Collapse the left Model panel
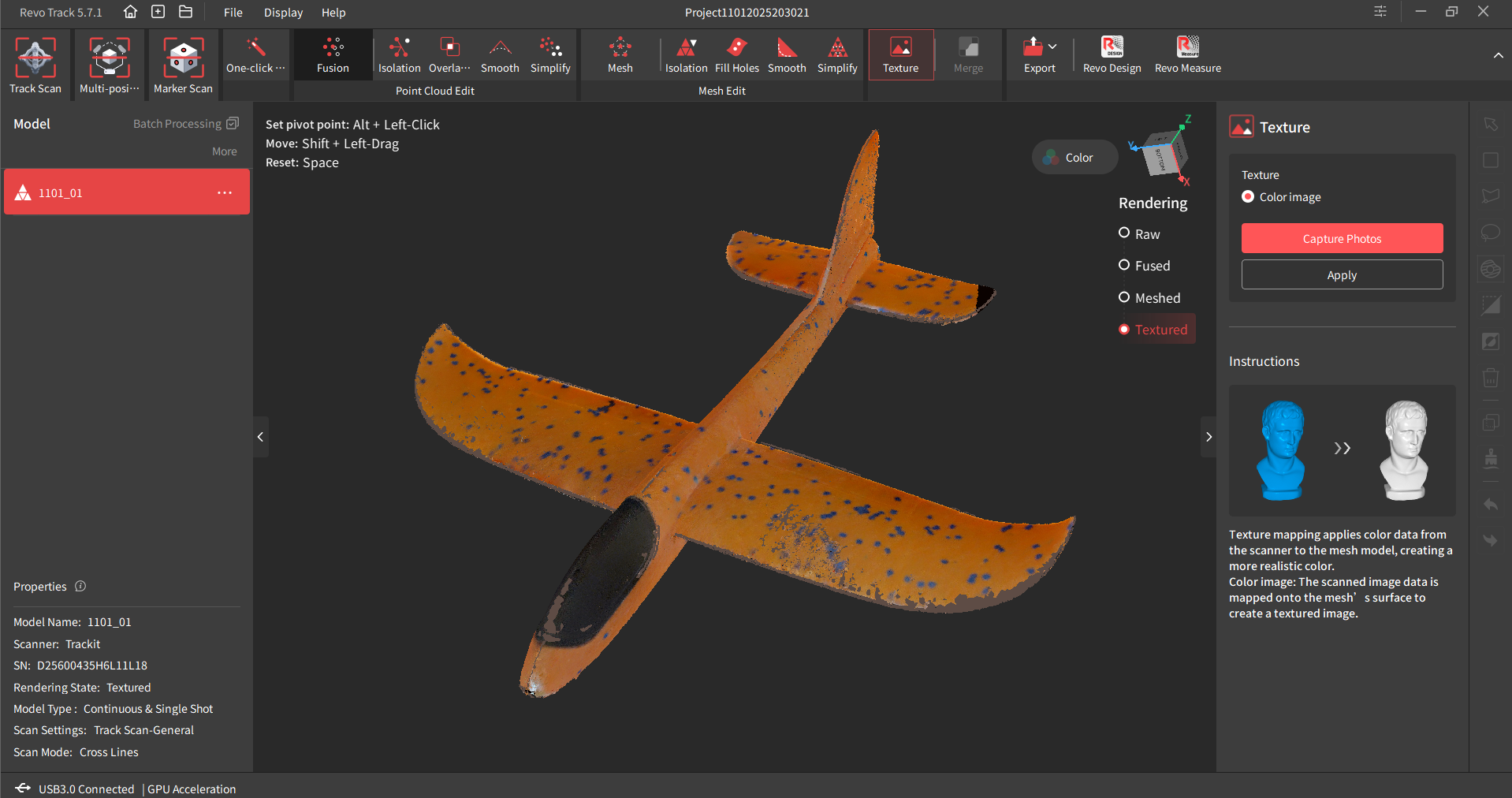 260,437
